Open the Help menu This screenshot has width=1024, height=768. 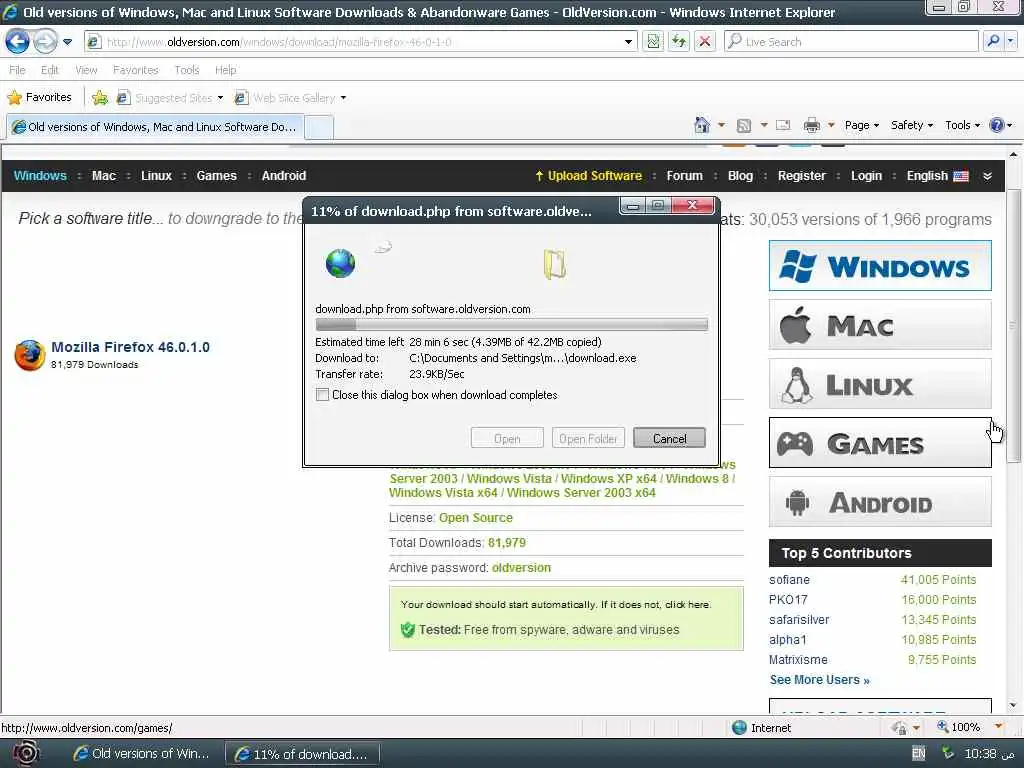(225, 70)
